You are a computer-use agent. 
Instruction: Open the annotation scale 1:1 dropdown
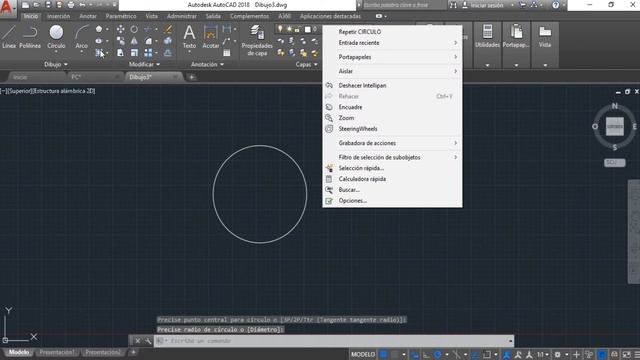point(542,354)
